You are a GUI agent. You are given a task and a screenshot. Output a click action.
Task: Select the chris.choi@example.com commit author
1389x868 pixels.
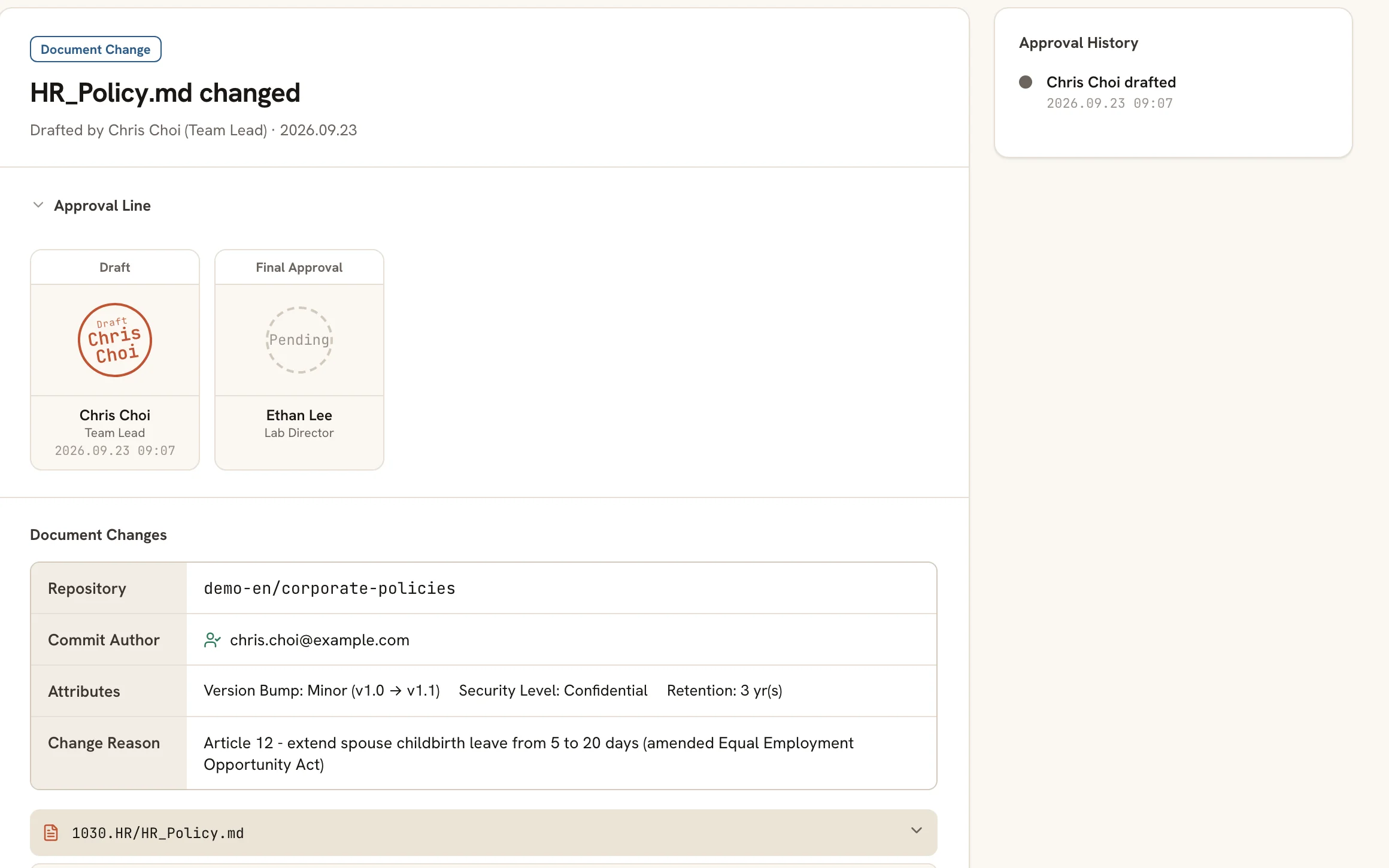pos(320,640)
